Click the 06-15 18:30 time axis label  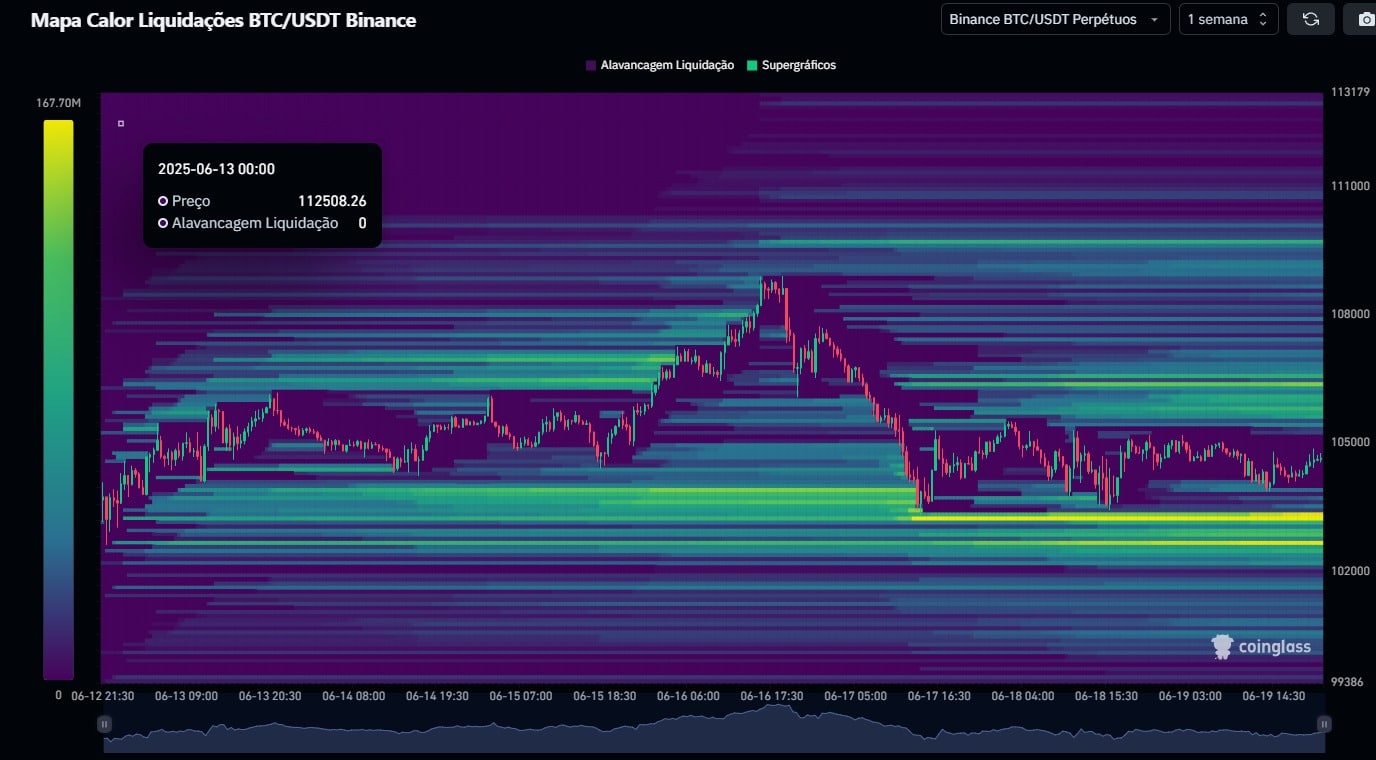tap(604, 695)
